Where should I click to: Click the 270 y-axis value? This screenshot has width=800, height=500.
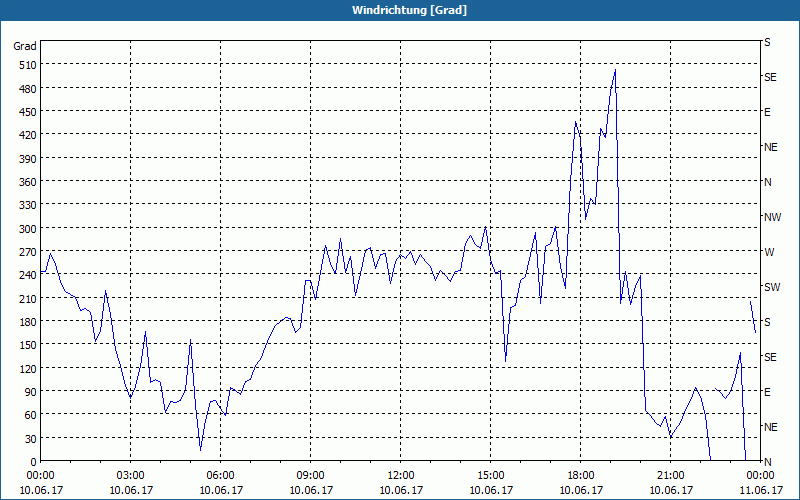pyautogui.click(x=28, y=252)
